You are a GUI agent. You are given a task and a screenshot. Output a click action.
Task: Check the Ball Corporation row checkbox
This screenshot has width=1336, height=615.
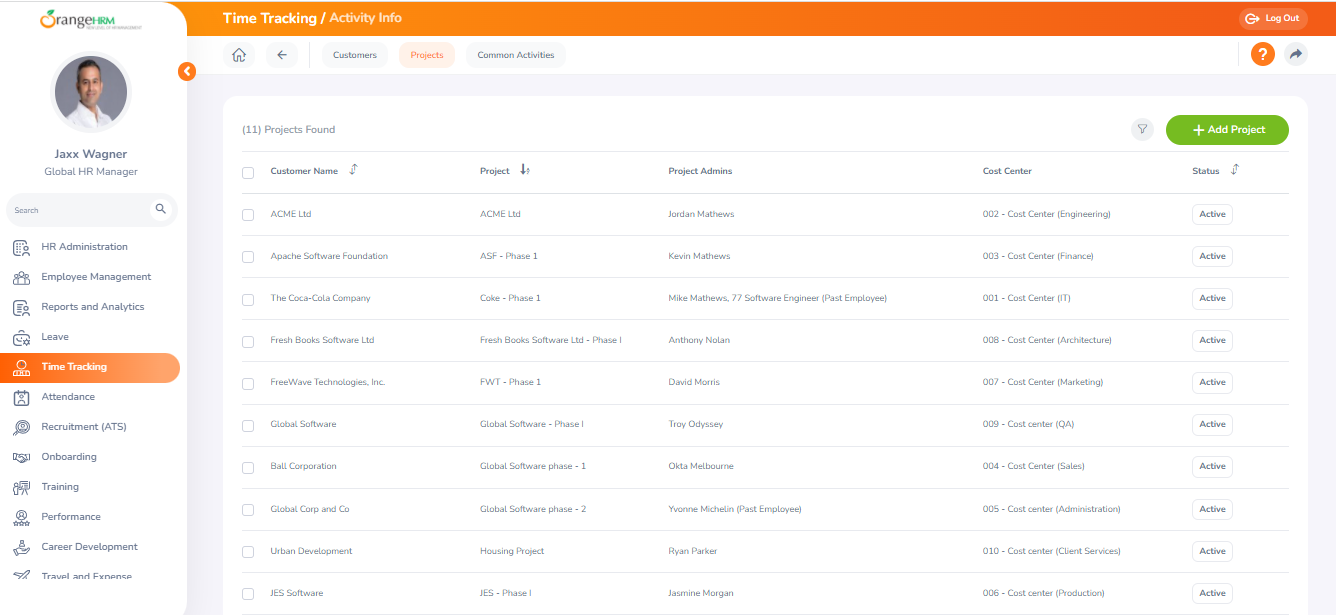248,466
